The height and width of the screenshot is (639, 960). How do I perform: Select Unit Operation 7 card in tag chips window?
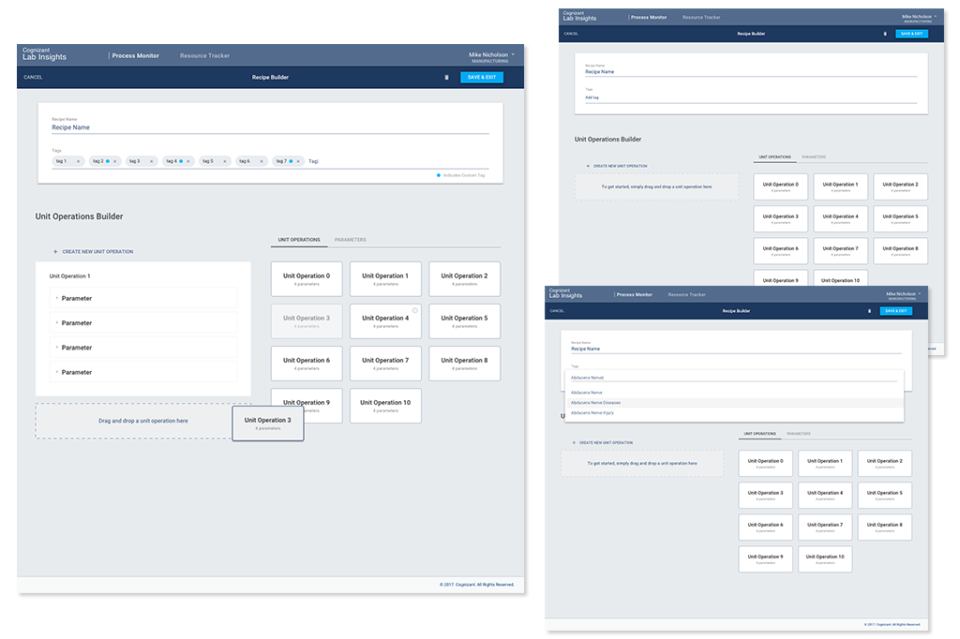(x=385, y=364)
